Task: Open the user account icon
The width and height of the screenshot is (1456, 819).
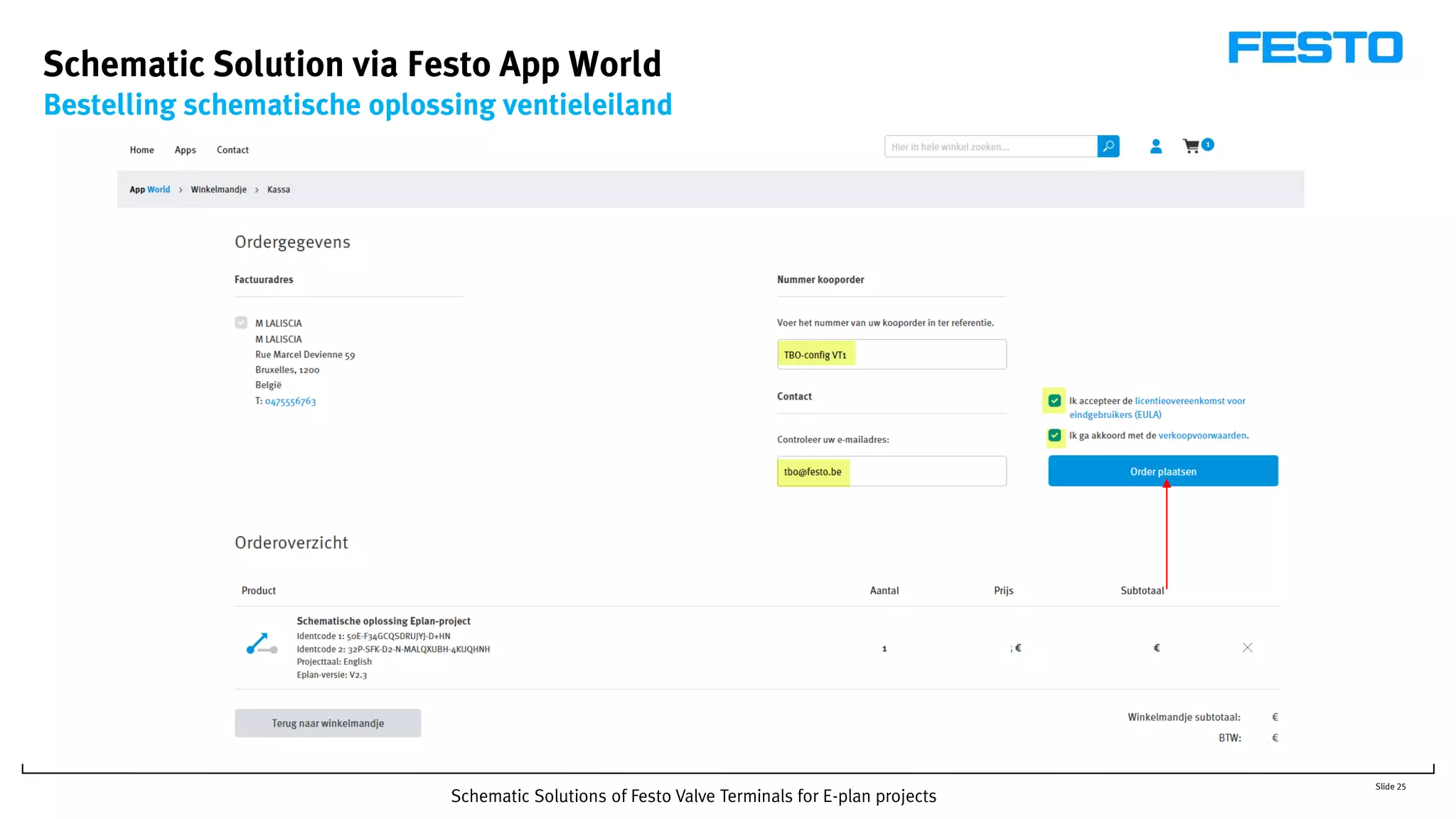Action: tap(1156, 146)
